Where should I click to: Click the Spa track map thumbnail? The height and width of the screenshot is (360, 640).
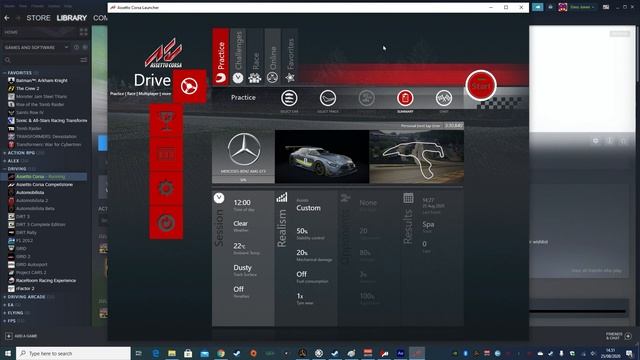(416, 157)
